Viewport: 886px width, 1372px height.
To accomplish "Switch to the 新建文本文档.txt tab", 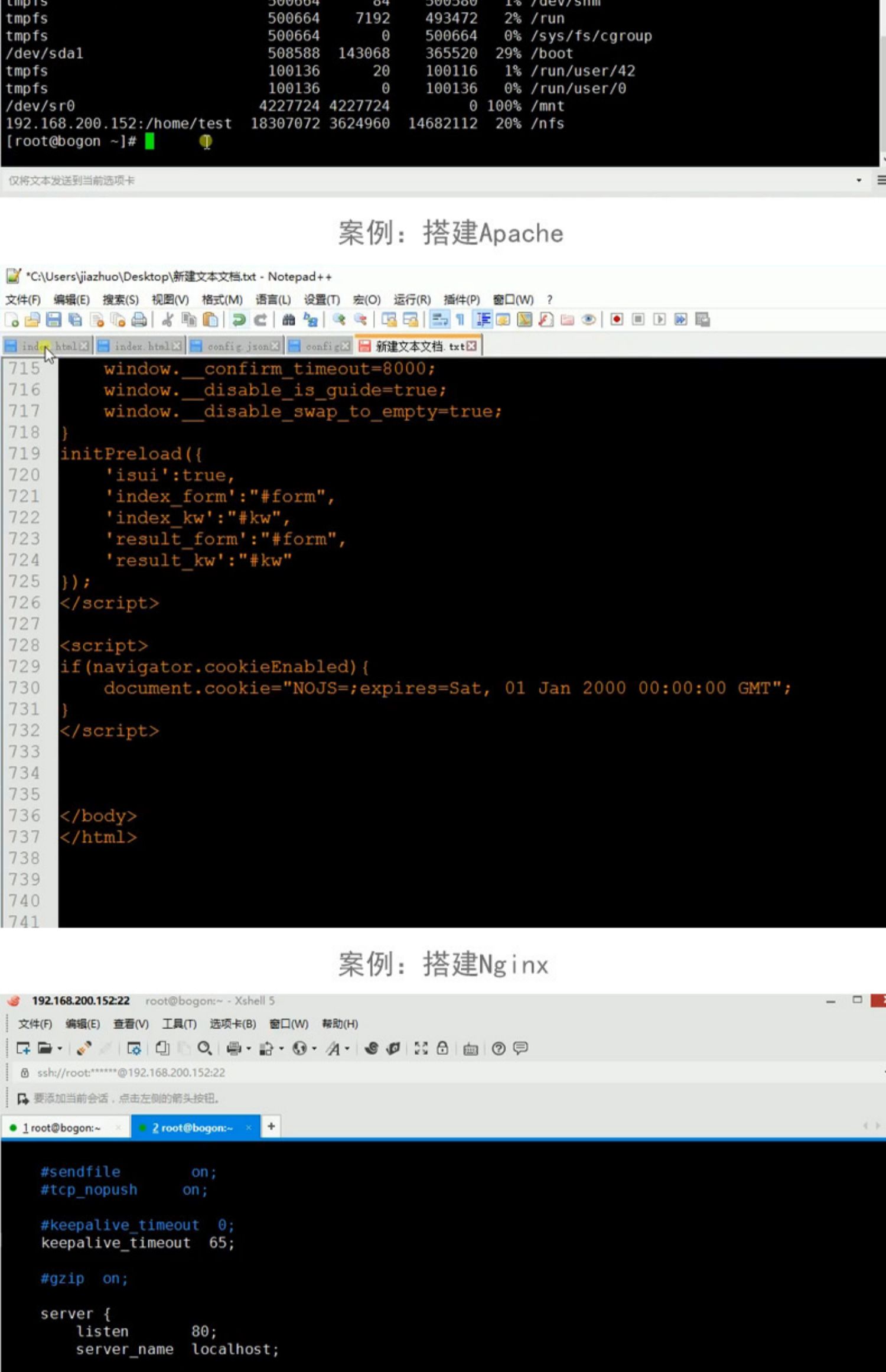I will click(x=418, y=346).
